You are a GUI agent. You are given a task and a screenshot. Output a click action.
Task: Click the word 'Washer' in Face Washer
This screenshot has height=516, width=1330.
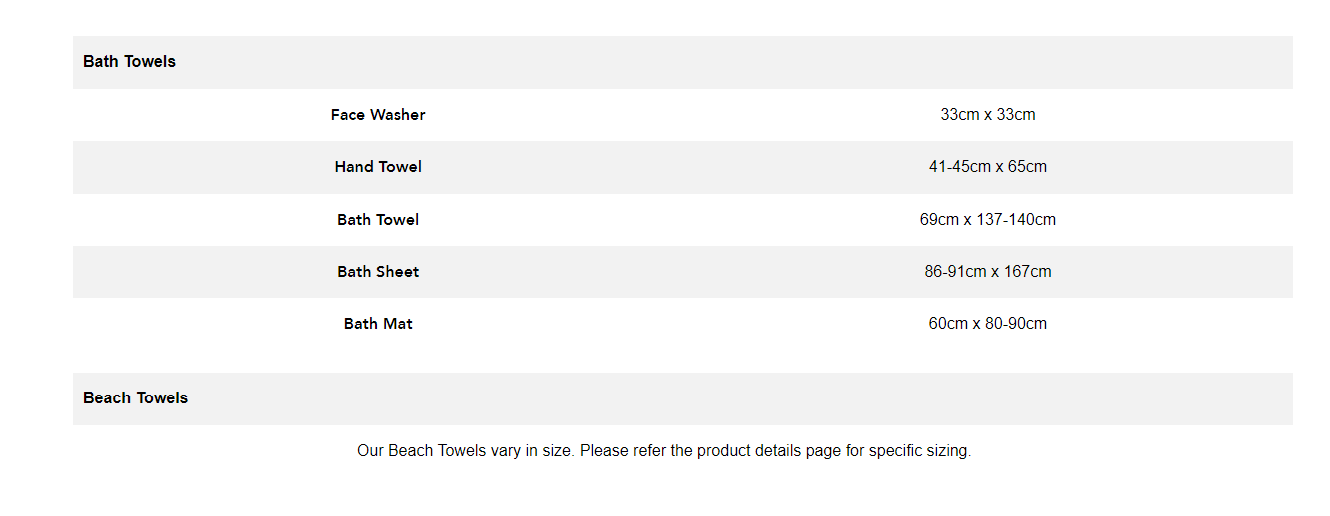(x=398, y=115)
